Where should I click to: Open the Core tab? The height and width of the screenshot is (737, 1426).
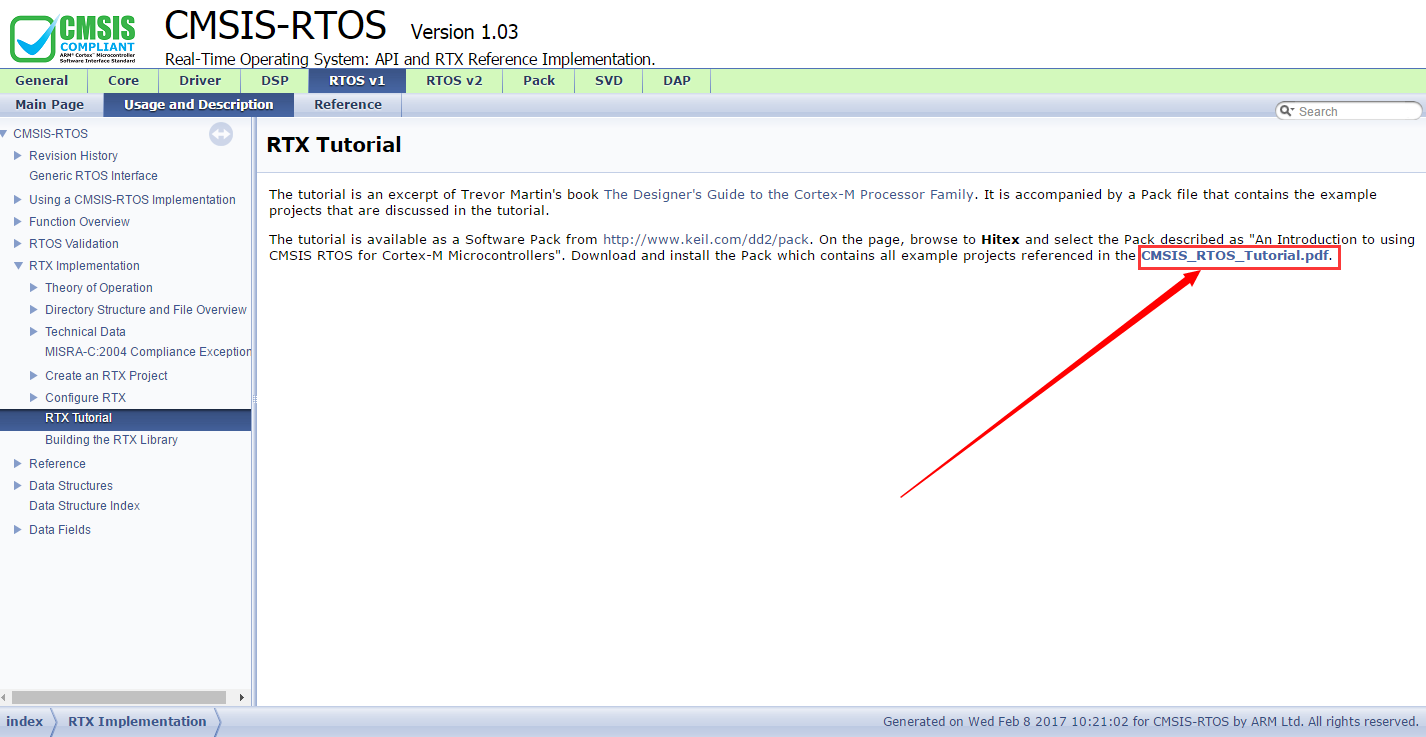pyautogui.click(x=124, y=81)
